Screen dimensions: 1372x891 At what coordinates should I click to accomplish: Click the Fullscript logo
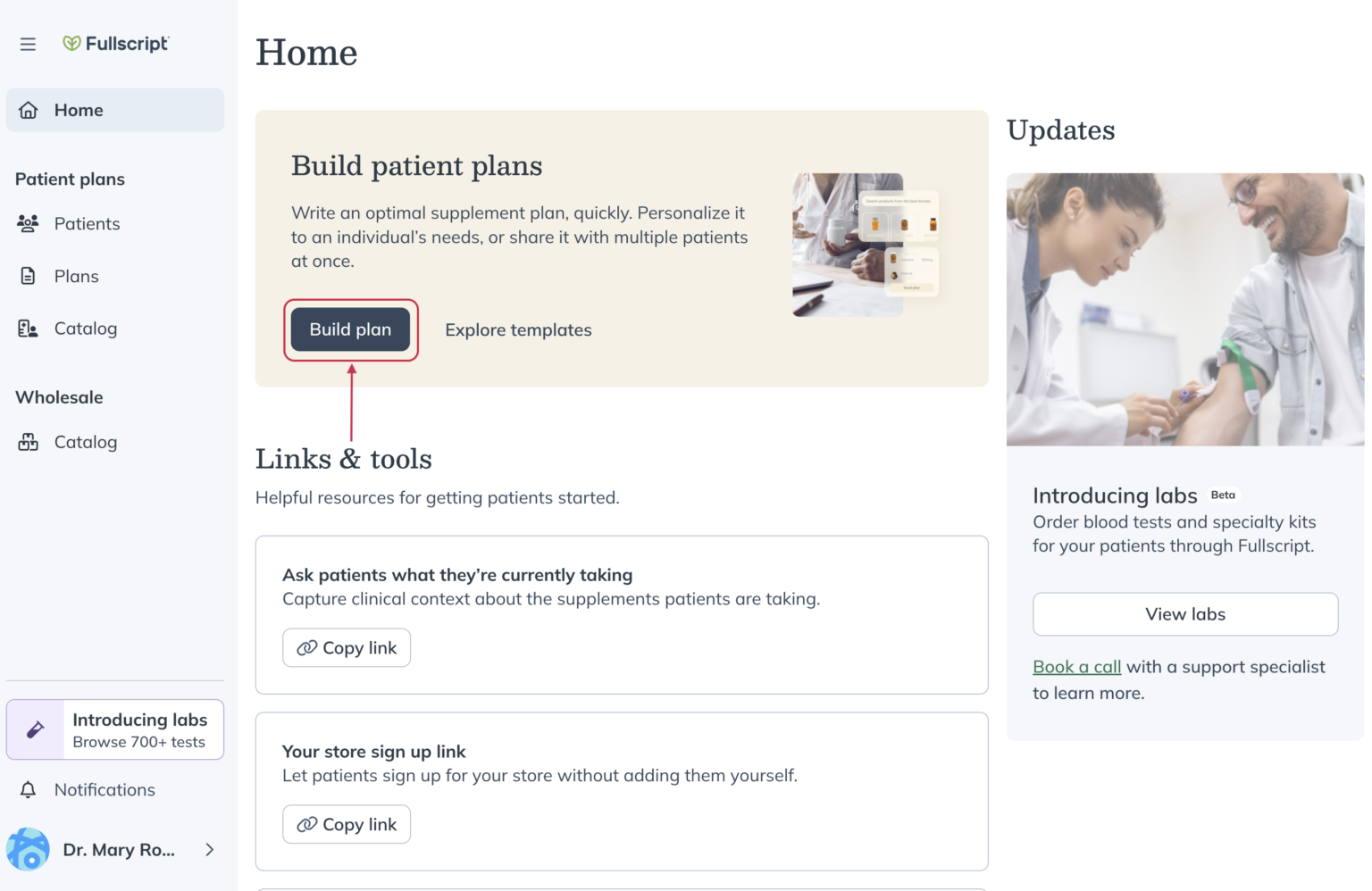(116, 43)
